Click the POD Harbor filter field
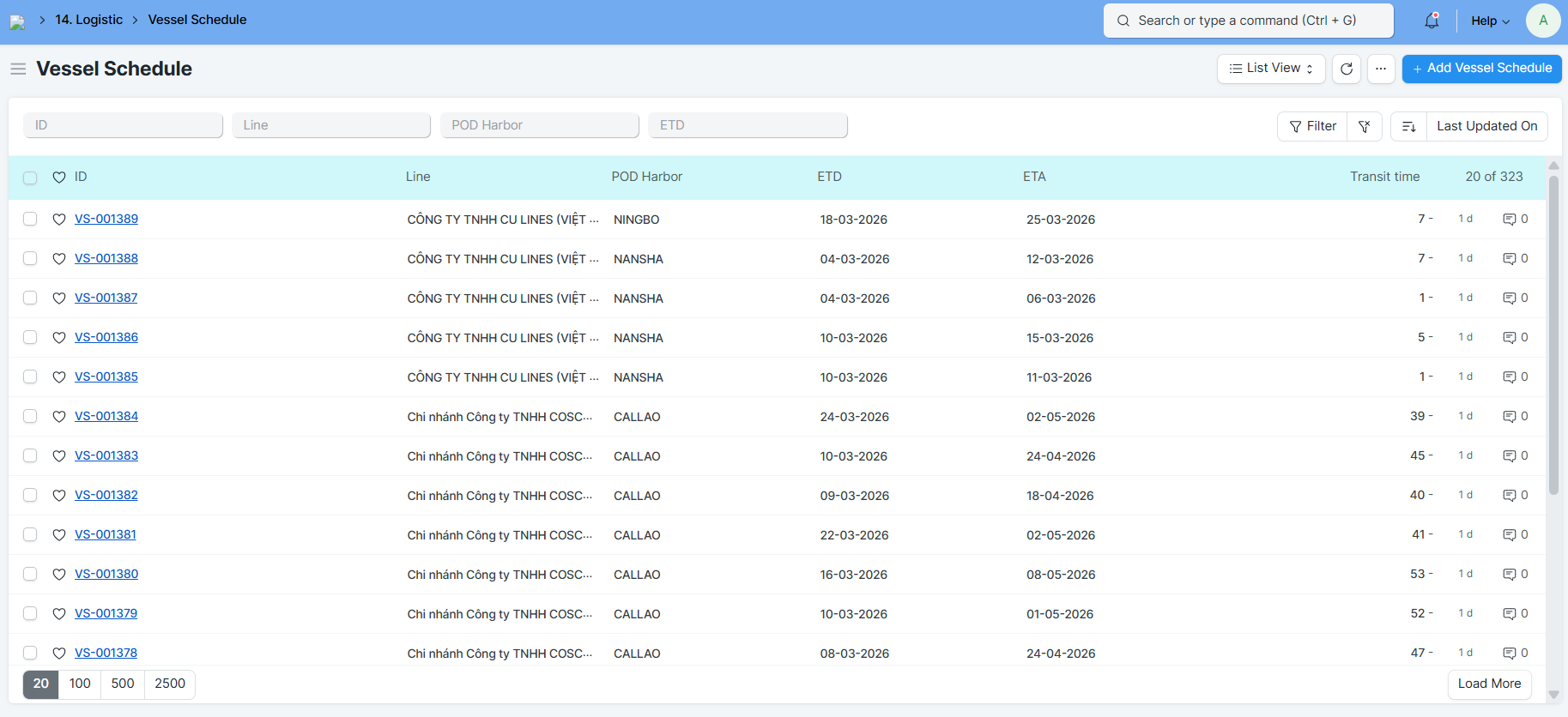 pos(540,125)
